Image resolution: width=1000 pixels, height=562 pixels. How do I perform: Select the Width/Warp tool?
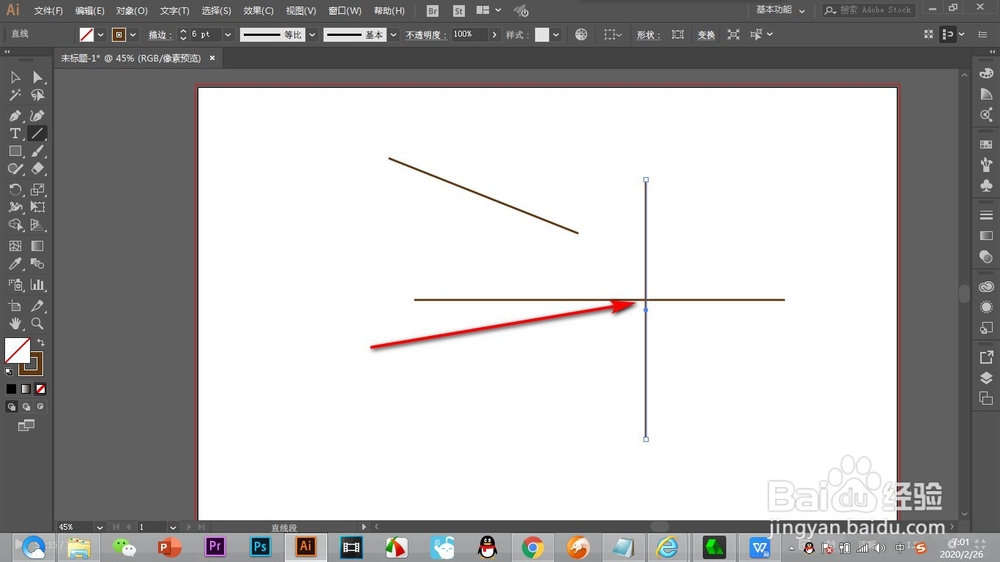15,207
